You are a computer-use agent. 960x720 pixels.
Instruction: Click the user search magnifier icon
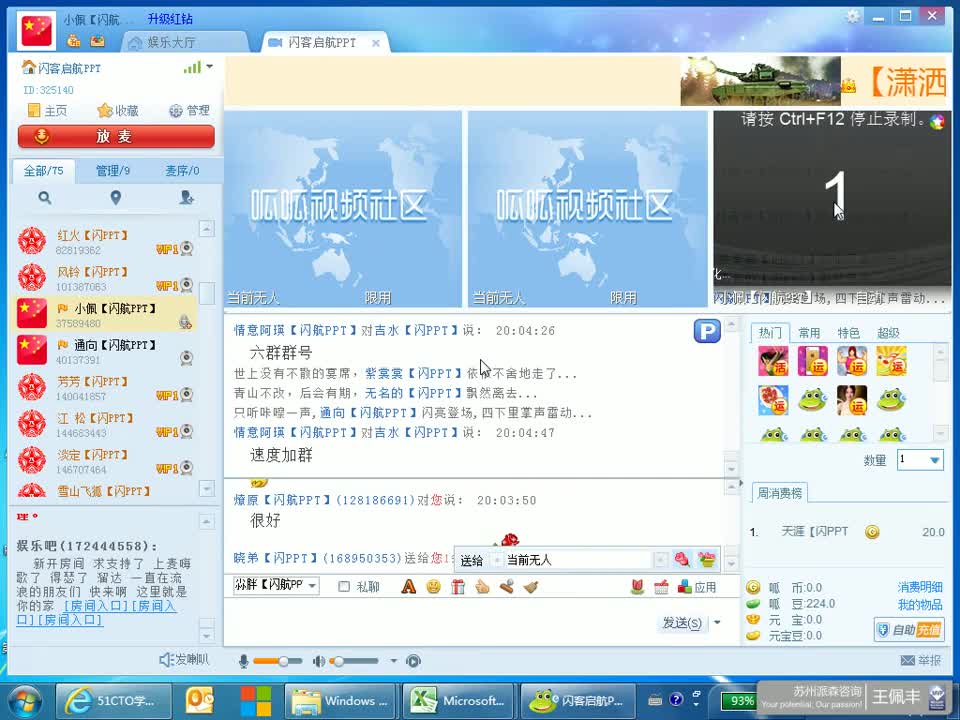pyautogui.click(x=45, y=198)
